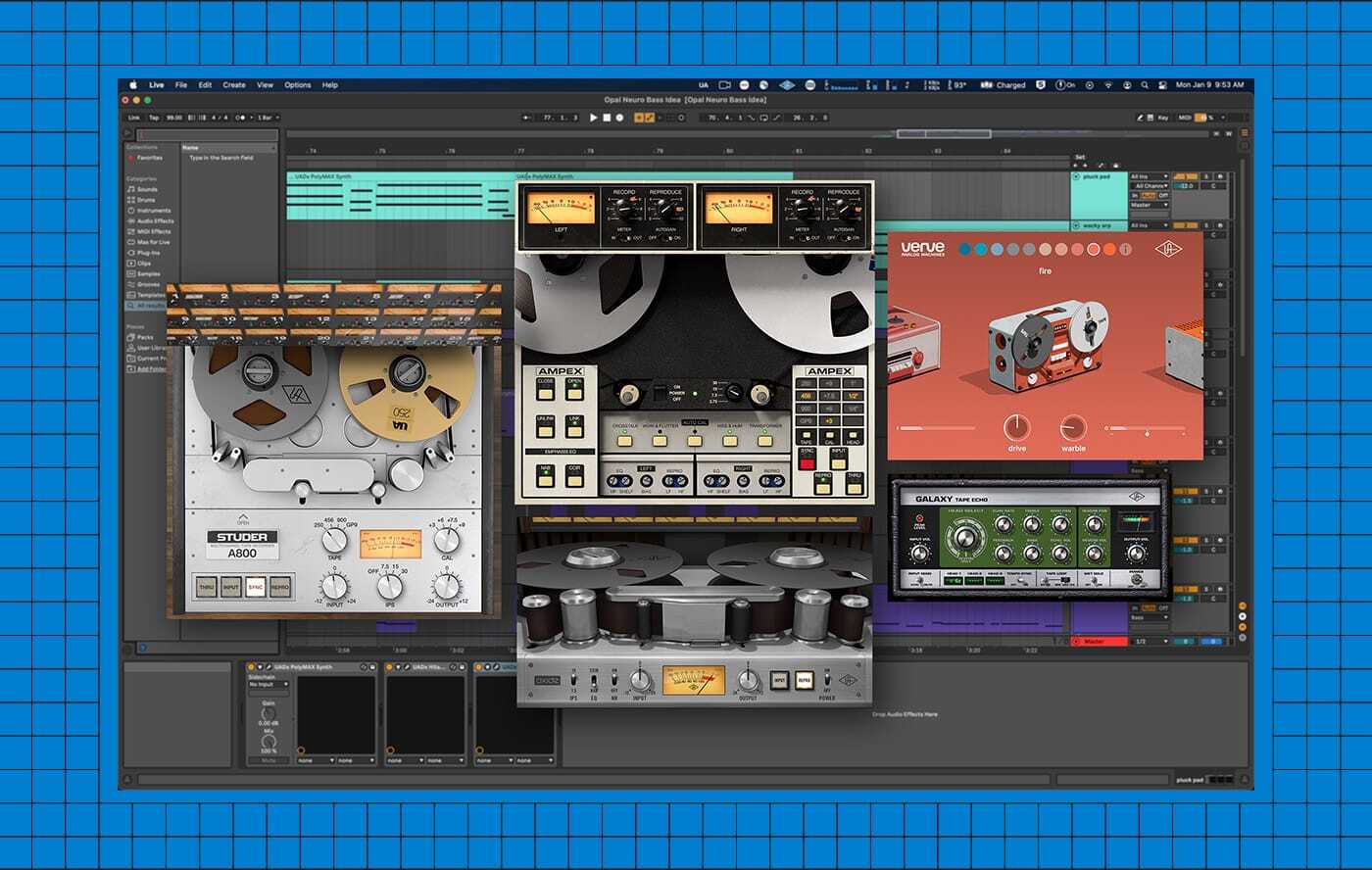Open the pluck pad 'All Ins' input dropdown

[1150, 176]
